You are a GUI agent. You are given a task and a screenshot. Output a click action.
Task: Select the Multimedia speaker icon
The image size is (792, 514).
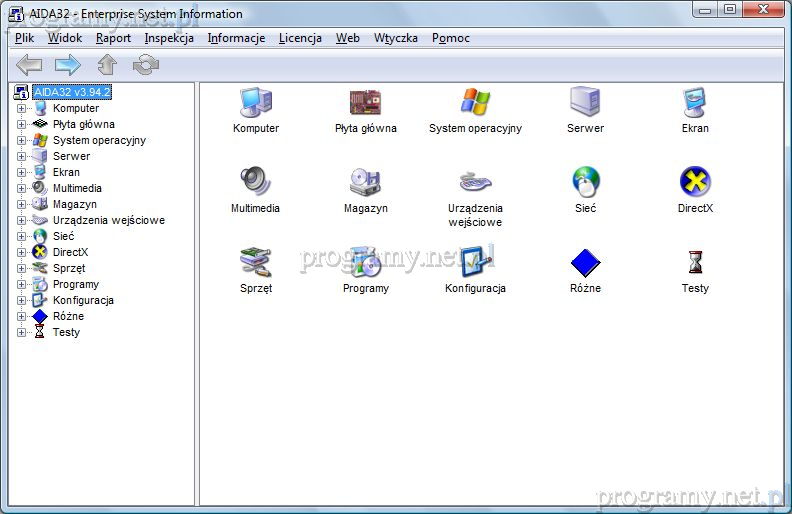[255, 183]
